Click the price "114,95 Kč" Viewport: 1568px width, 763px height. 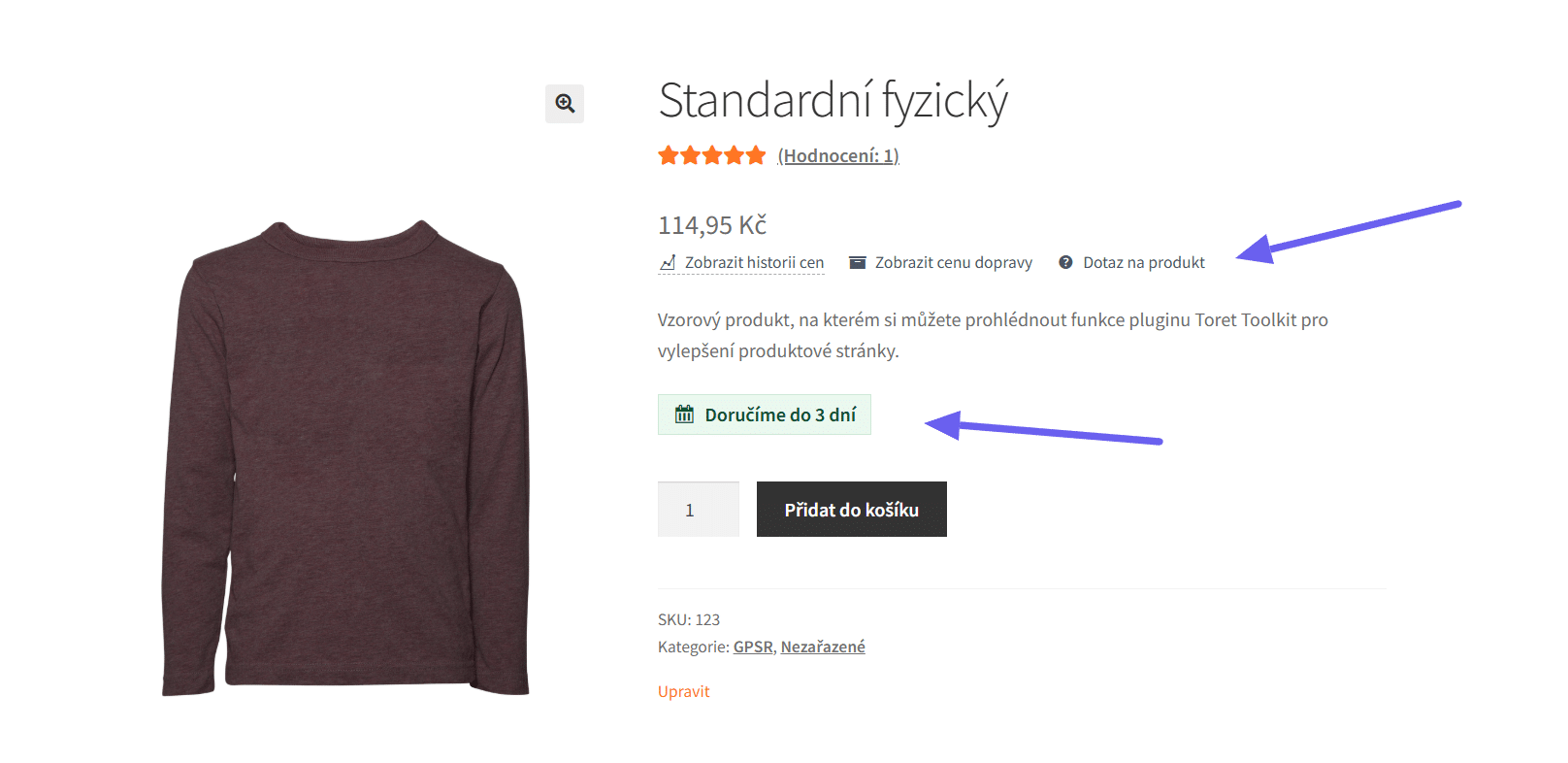[x=712, y=225]
